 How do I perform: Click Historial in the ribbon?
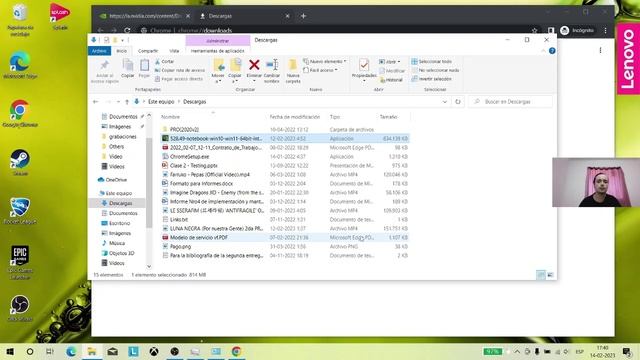[x=391, y=80]
